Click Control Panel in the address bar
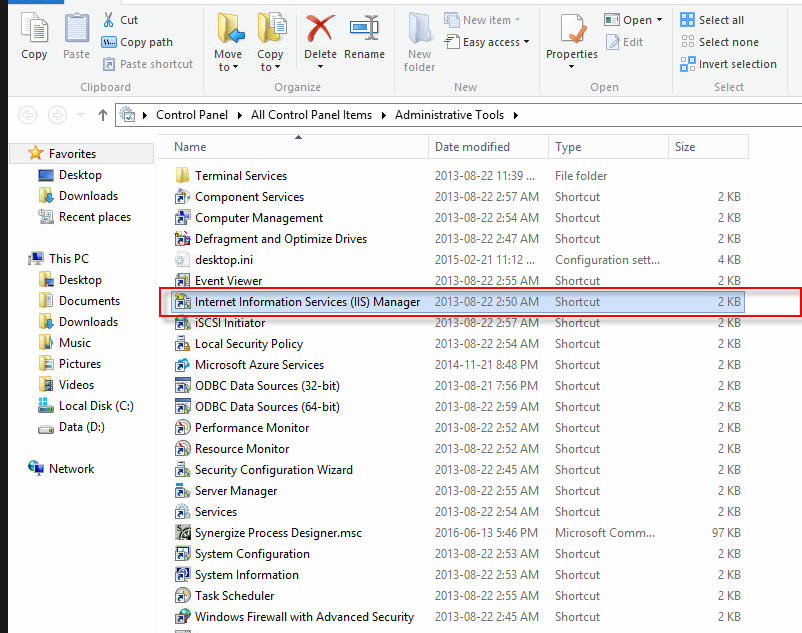802x633 pixels. click(192, 115)
